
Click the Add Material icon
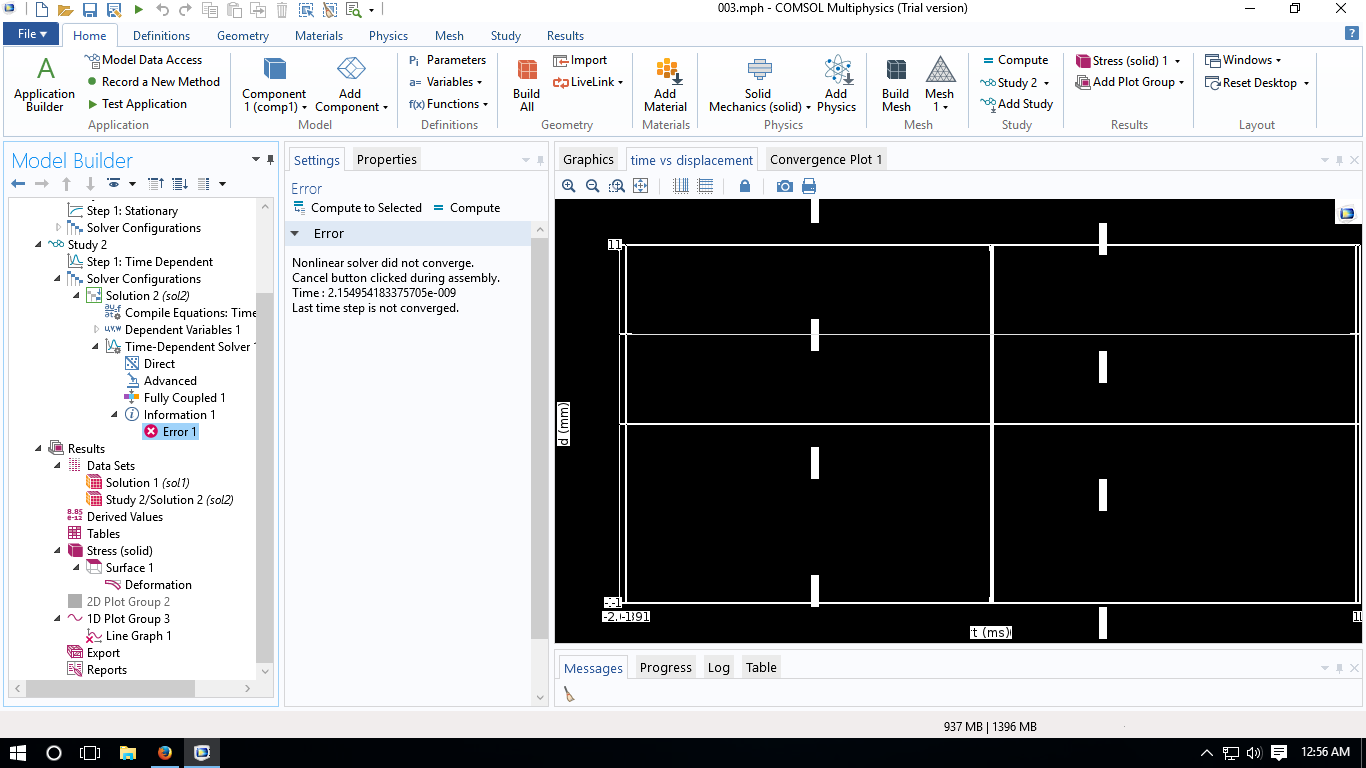tap(665, 84)
